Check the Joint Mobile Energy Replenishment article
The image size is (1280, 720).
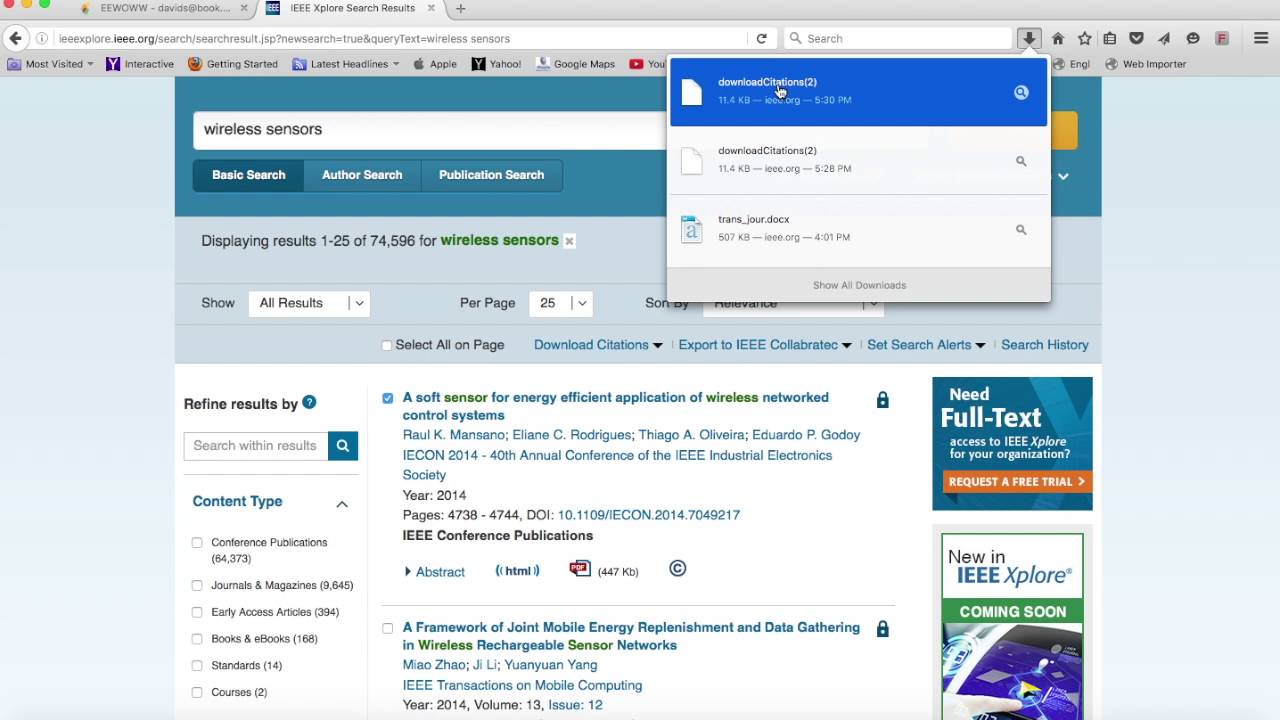coord(388,629)
